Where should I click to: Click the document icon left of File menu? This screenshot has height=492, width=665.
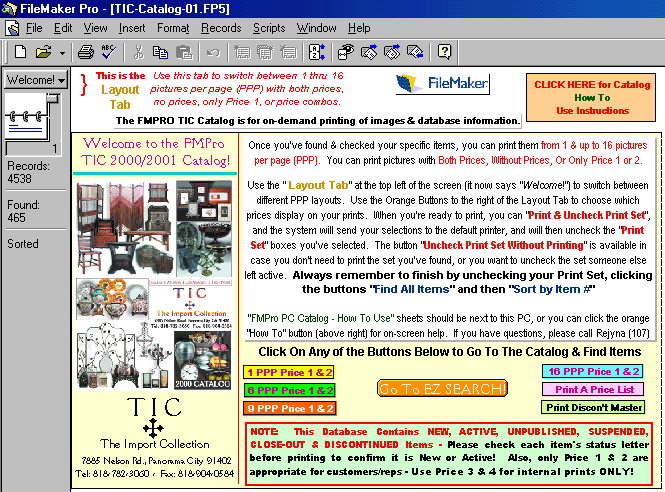(x=12, y=28)
